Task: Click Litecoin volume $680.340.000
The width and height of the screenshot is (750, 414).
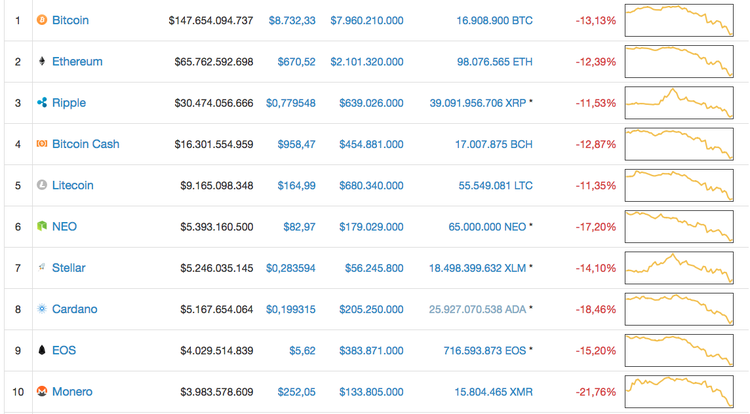Action: pos(371,185)
